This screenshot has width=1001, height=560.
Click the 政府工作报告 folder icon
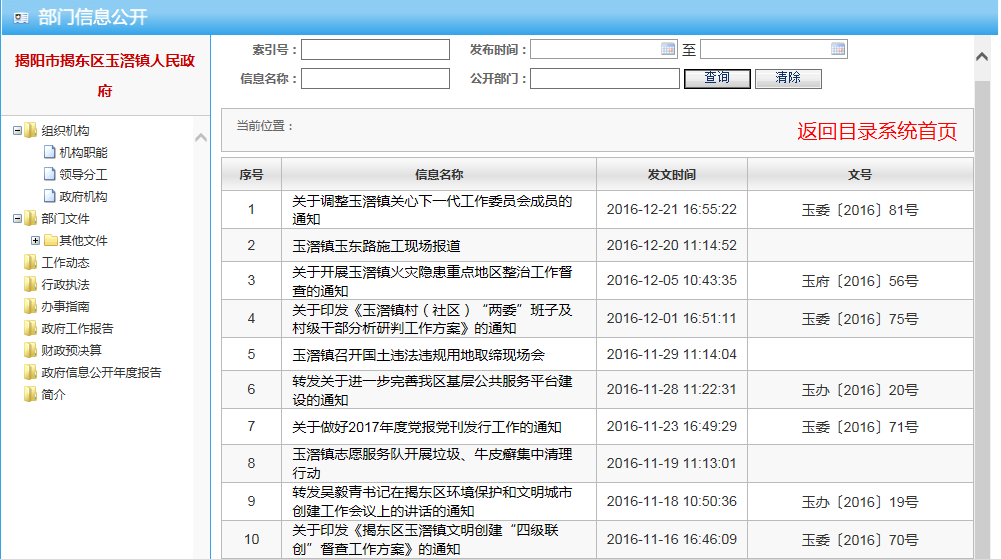pos(30,328)
